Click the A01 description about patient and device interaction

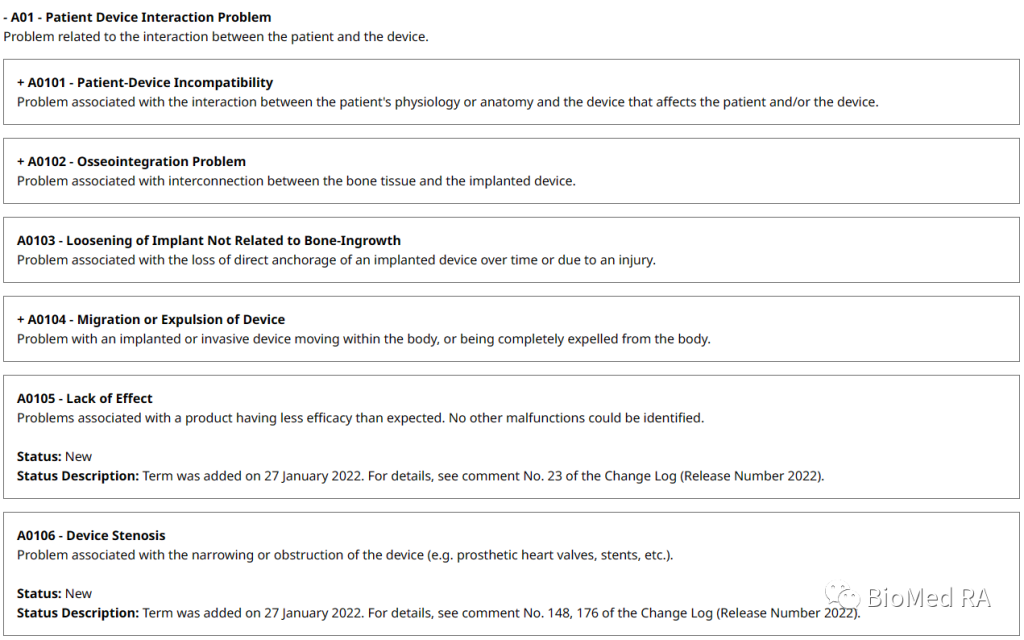click(x=215, y=37)
